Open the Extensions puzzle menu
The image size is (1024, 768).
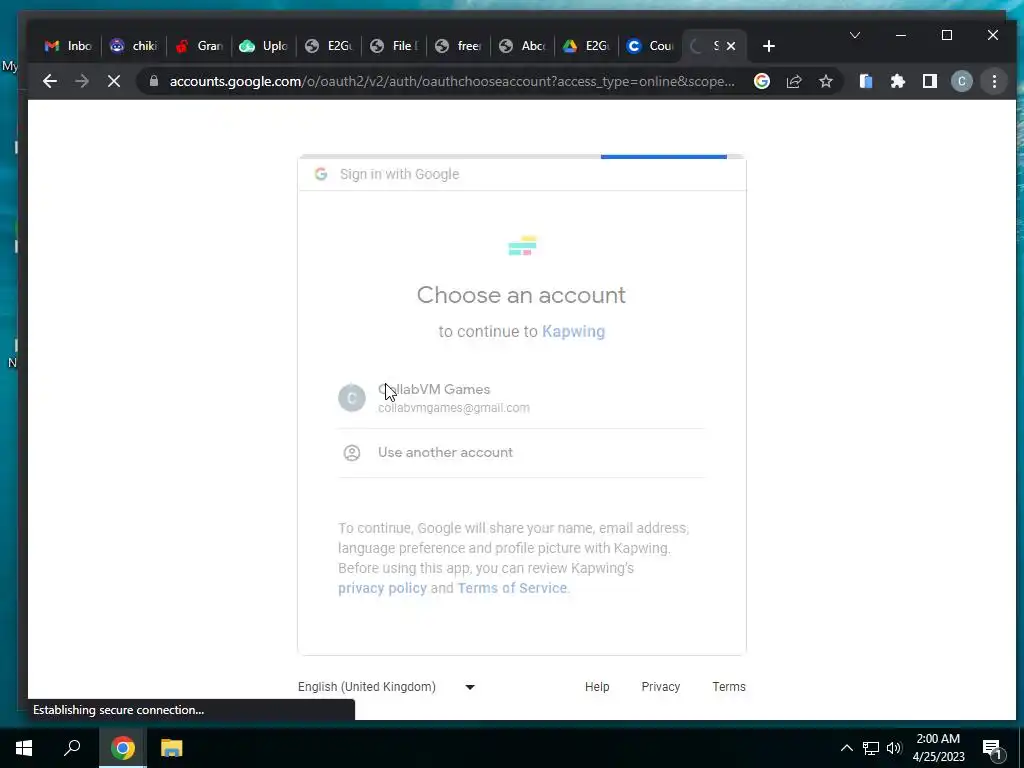(898, 81)
